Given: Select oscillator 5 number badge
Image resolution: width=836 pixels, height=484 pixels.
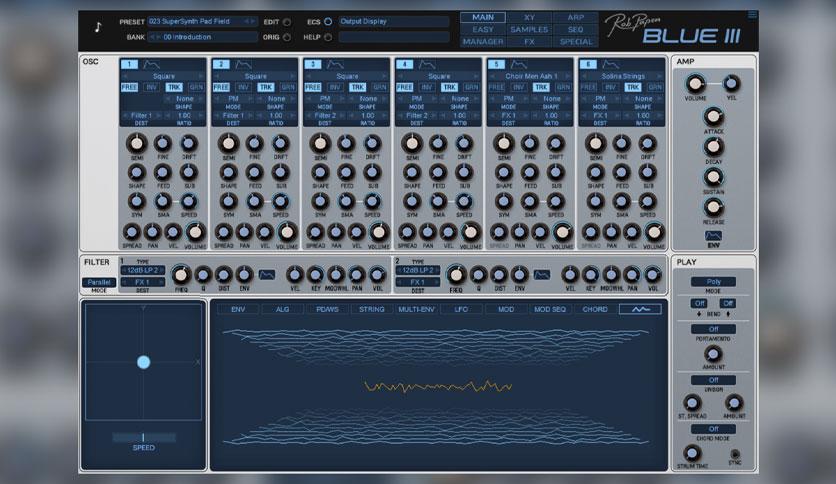Looking at the screenshot, I should click(496, 64).
